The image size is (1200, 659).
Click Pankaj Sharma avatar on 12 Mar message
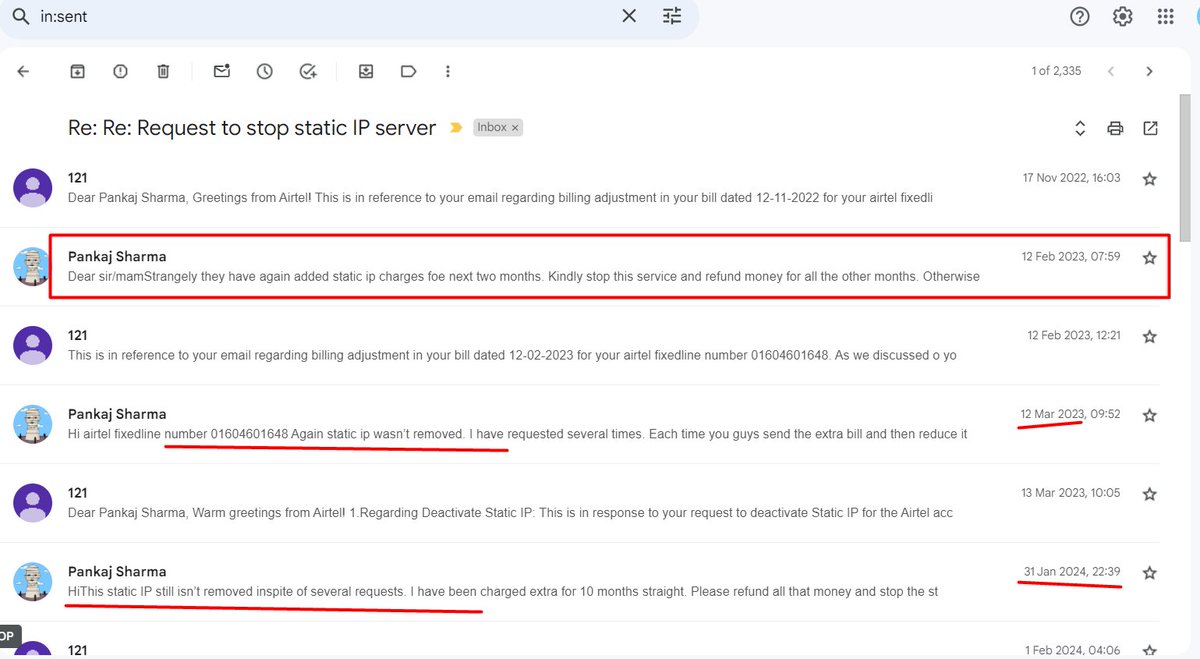[x=33, y=424]
